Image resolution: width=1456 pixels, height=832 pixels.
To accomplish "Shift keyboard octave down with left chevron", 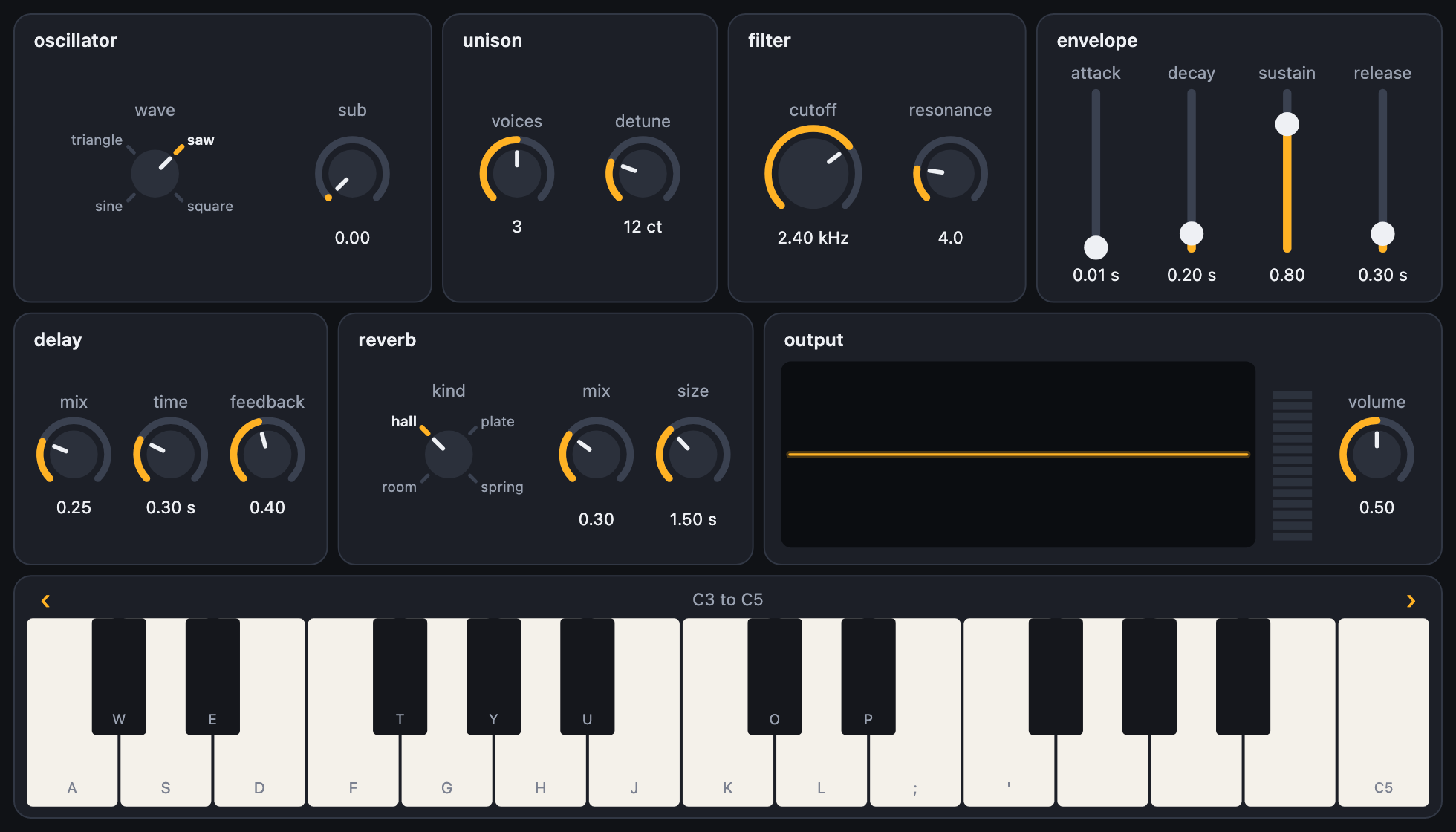I will click(45, 600).
